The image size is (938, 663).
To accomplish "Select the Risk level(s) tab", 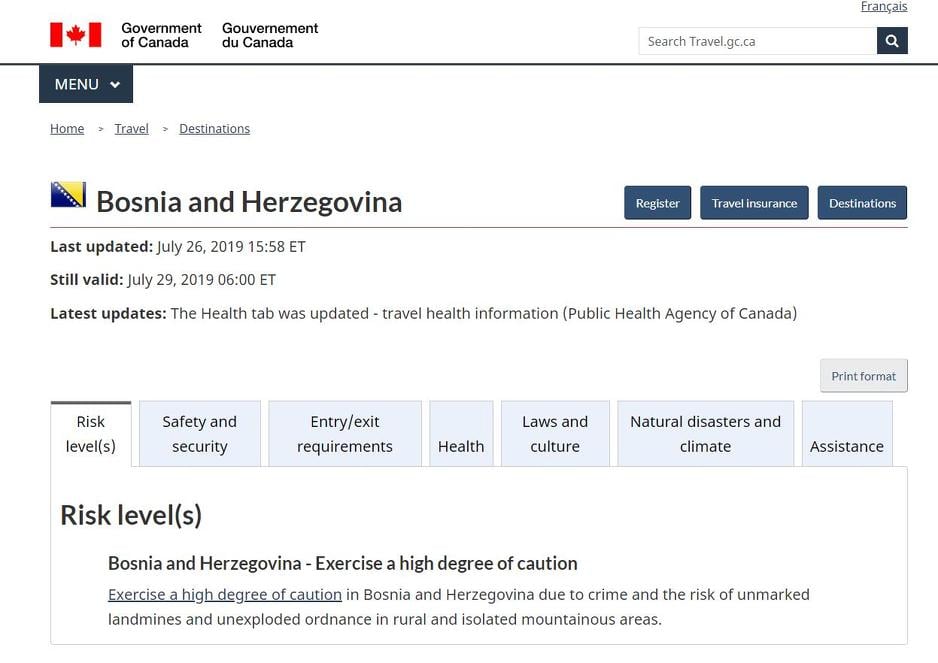I will (x=91, y=434).
